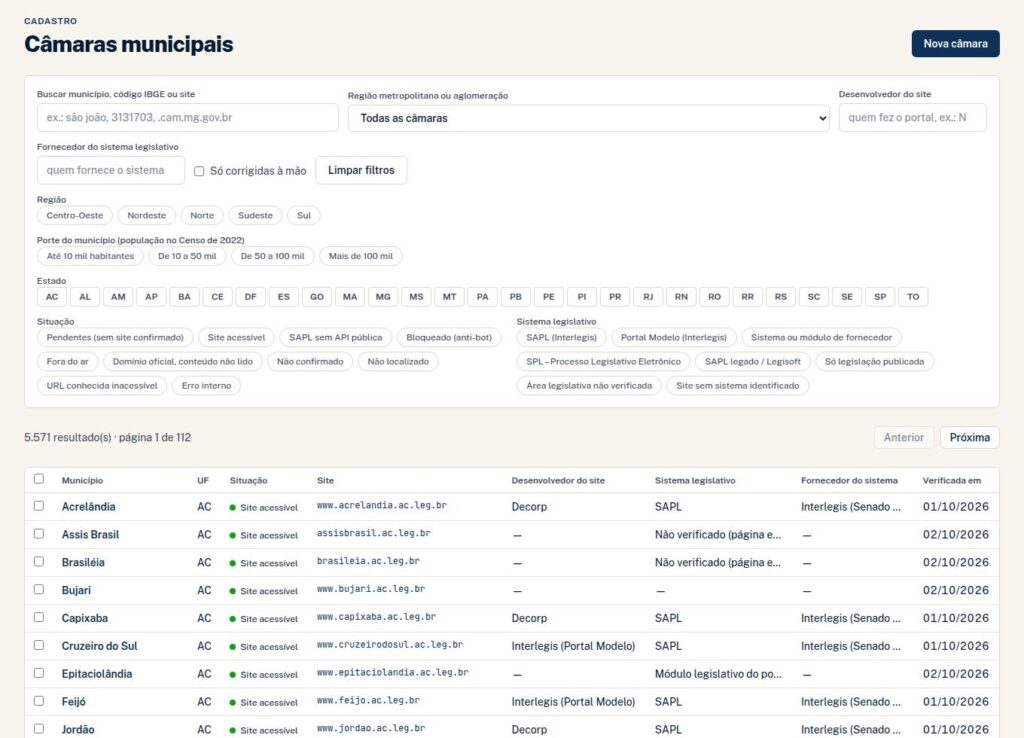Select SAPL (Interlegis) system filter

(562, 338)
